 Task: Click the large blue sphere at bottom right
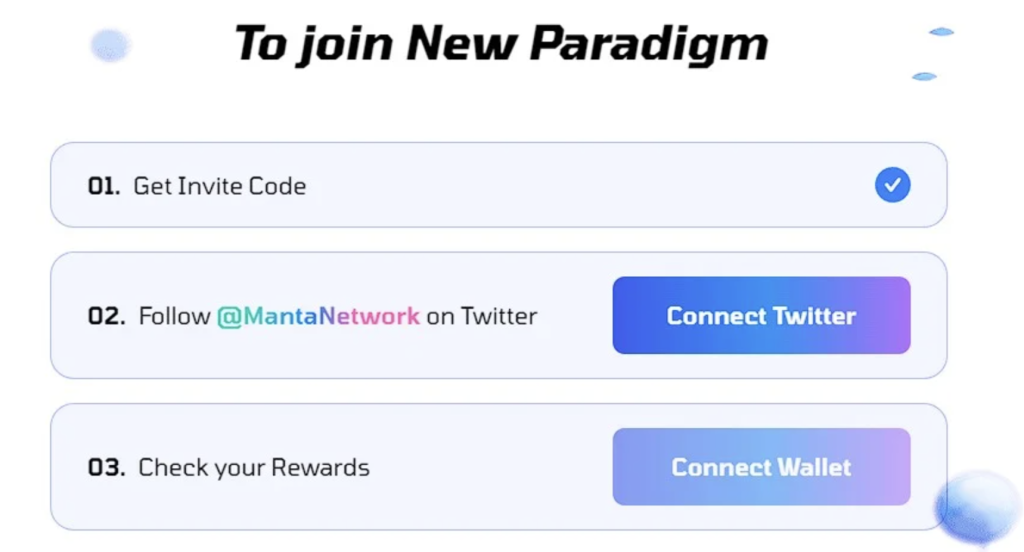coord(977,507)
